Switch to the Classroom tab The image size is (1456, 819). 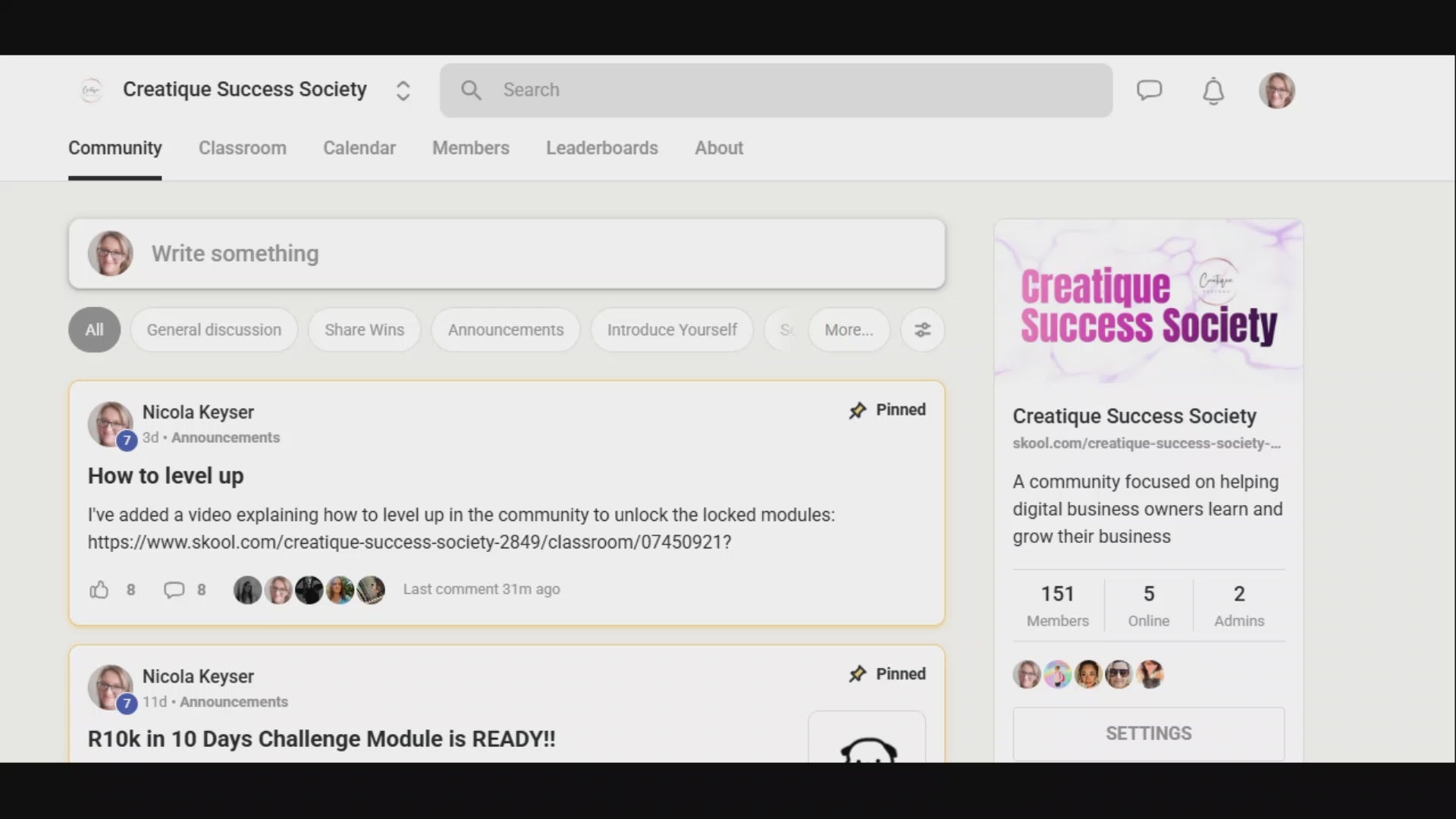click(x=243, y=148)
